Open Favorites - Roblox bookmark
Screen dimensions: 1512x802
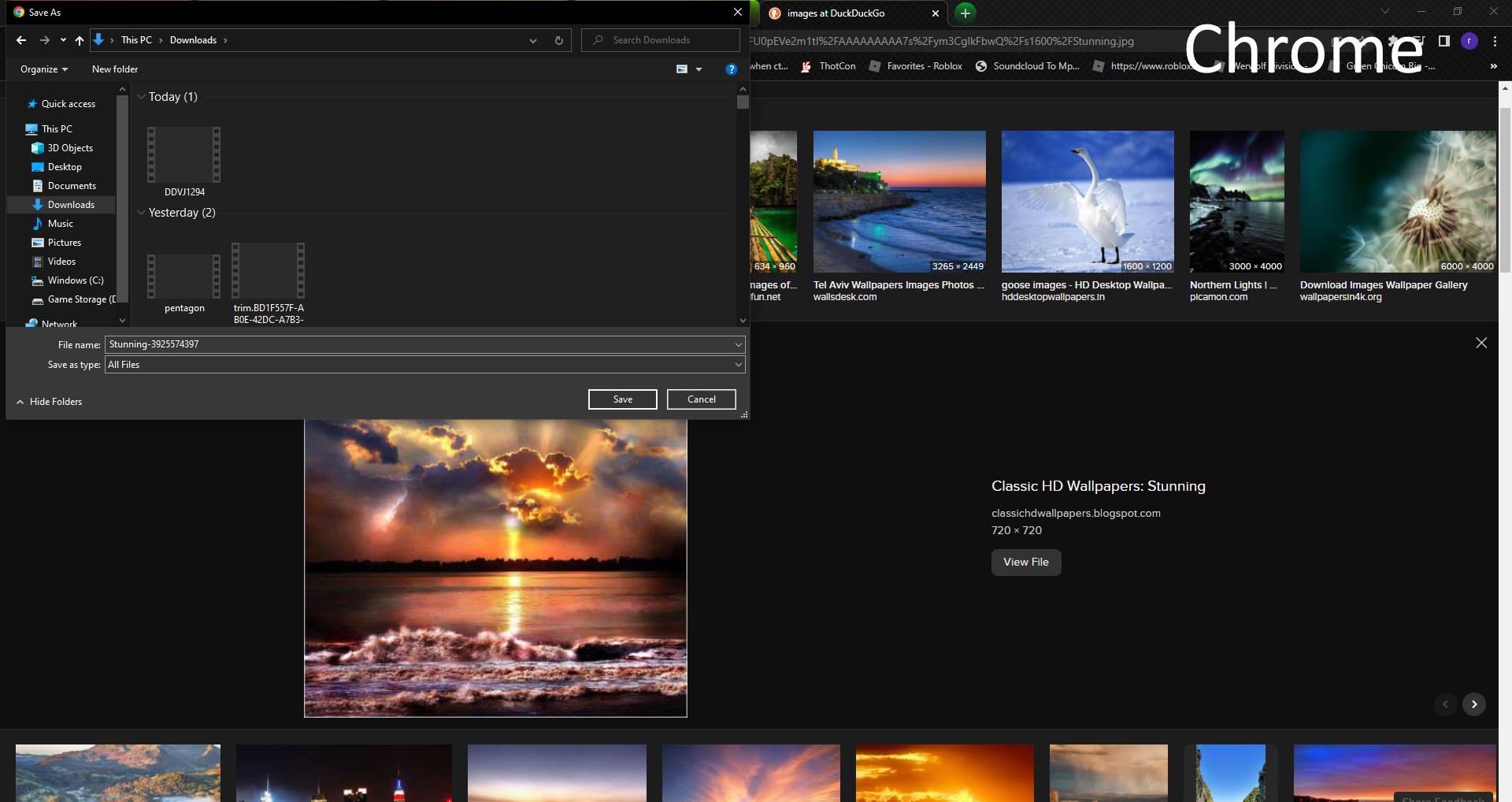click(x=916, y=66)
